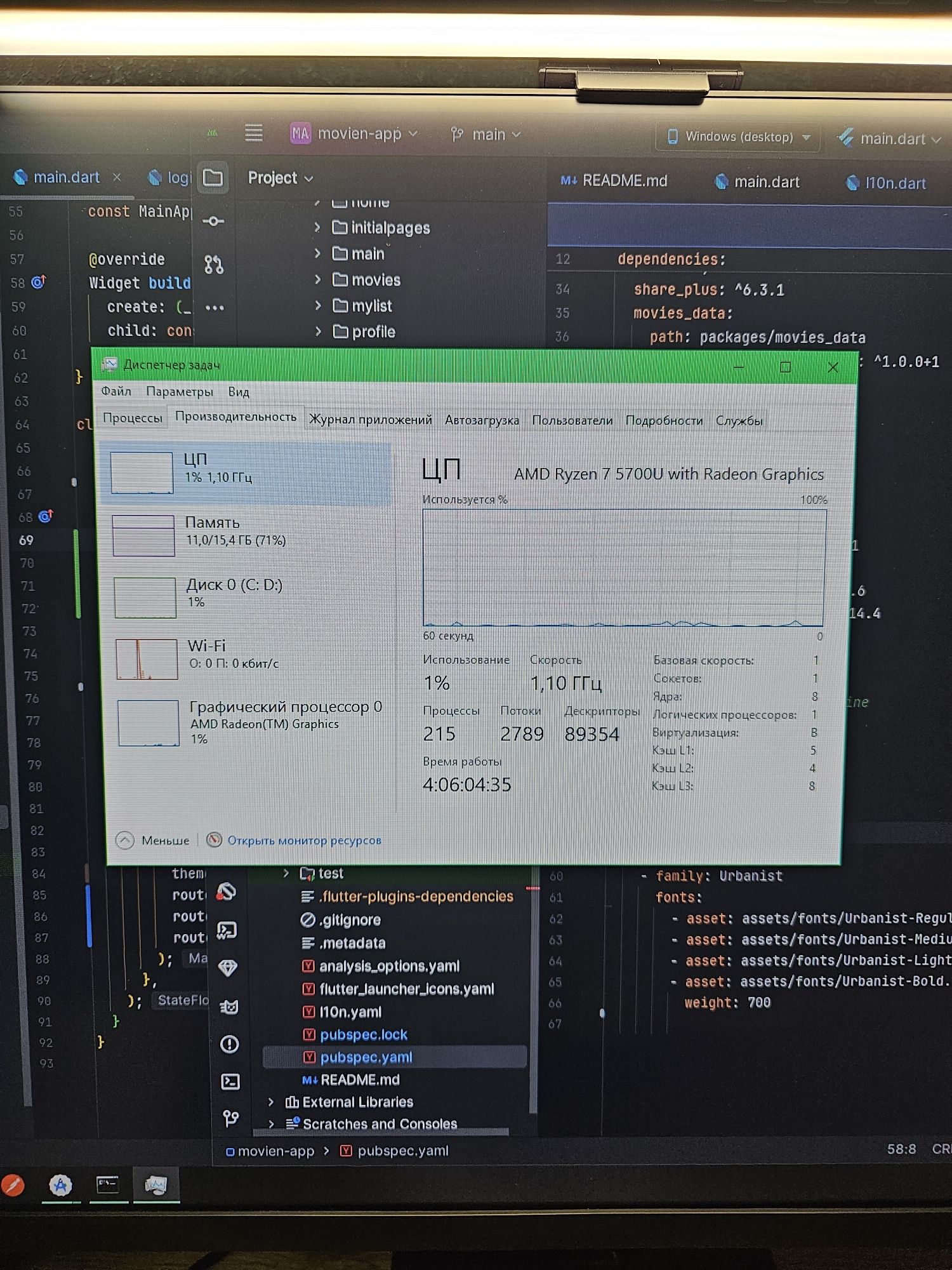The width and height of the screenshot is (952, 1270).
Task: Open the Run console tool window icon
Action: pyautogui.click(x=227, y=930)
